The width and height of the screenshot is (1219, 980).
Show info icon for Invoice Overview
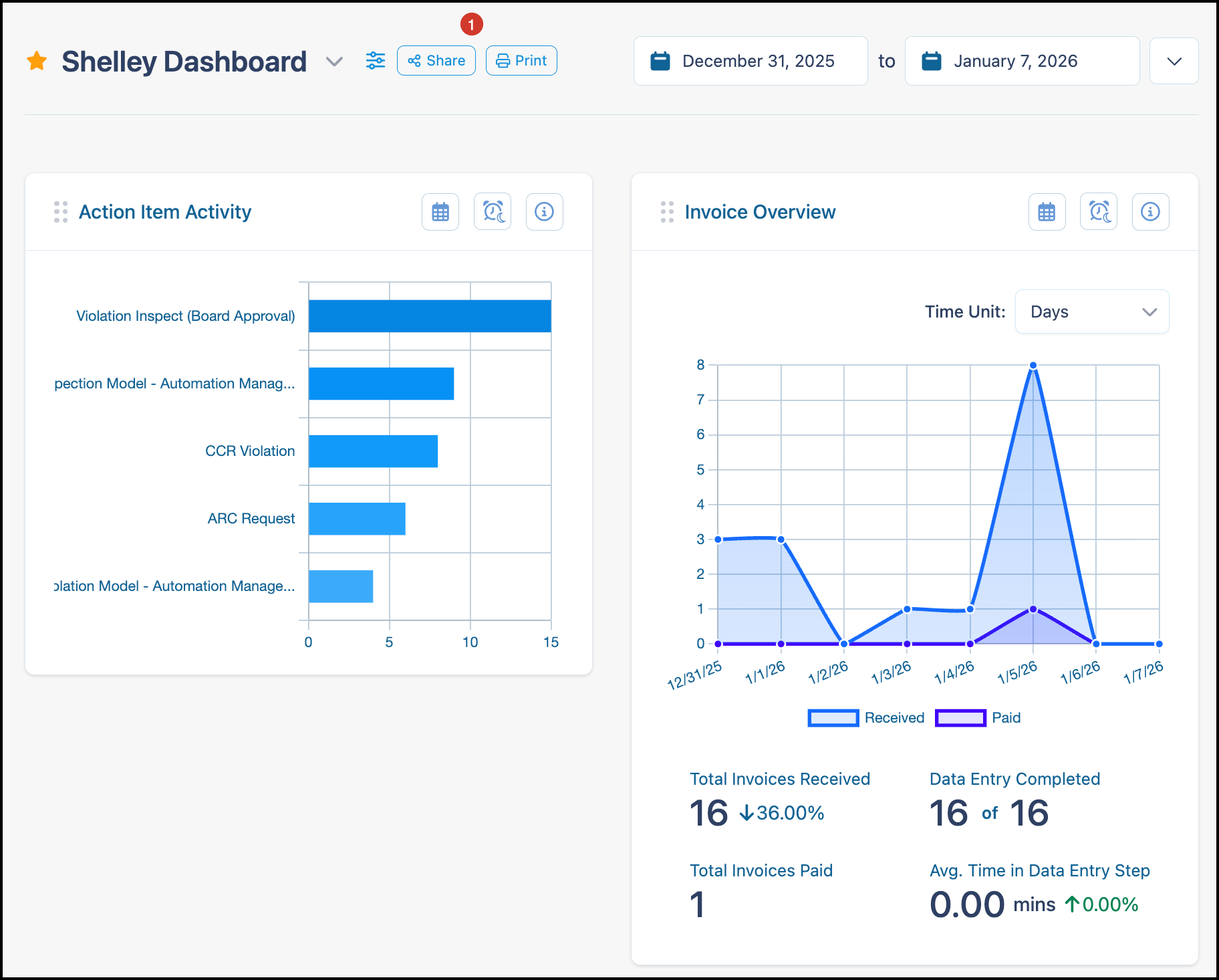click(x=1151, y=212)
